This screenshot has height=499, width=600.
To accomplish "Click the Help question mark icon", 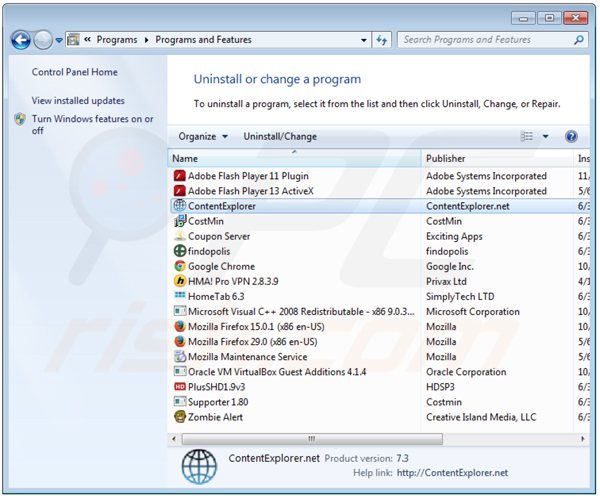I will (x=571, y=136).
